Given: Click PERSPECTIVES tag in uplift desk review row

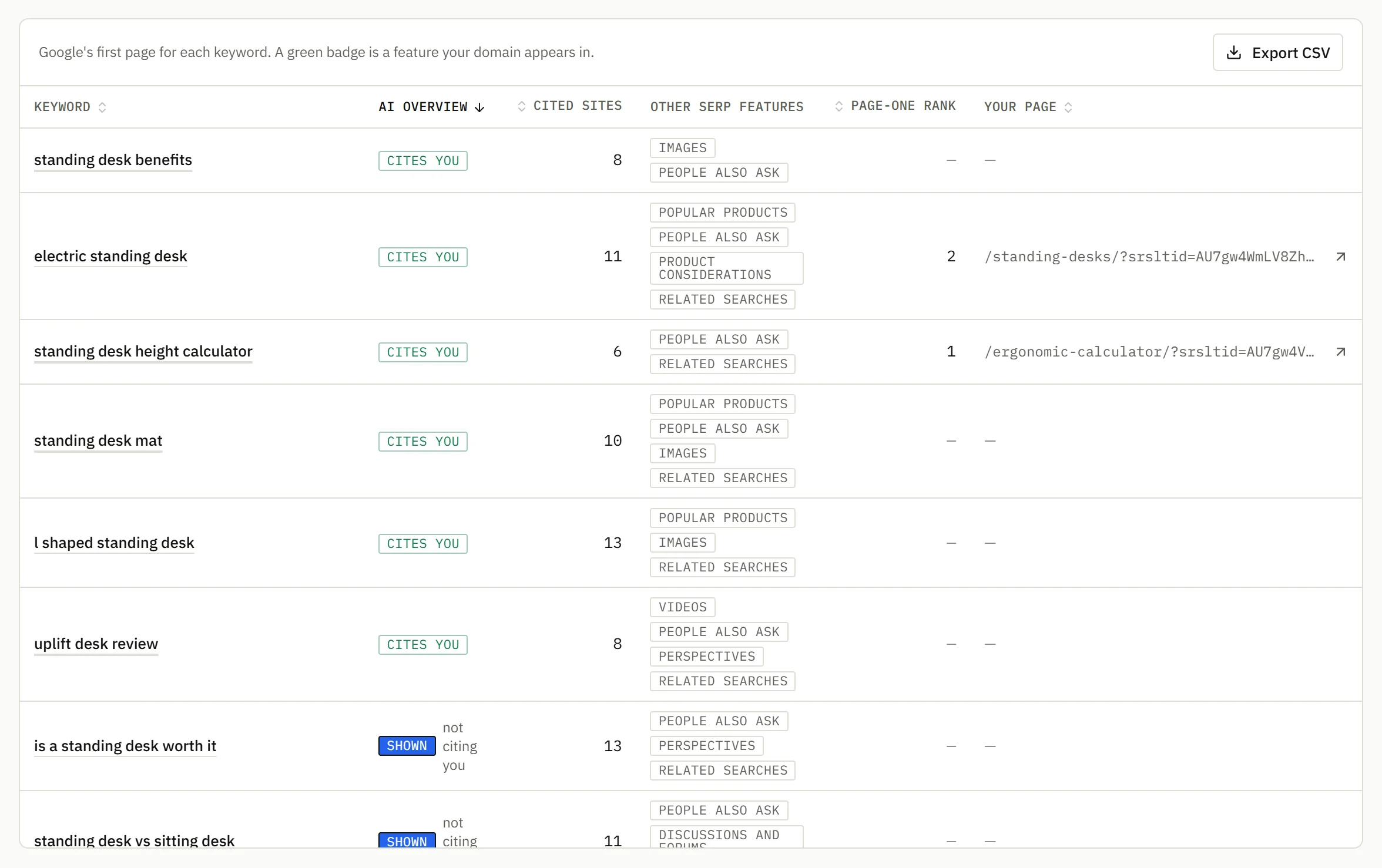Looking at the screenshot, I should point(706,657).
